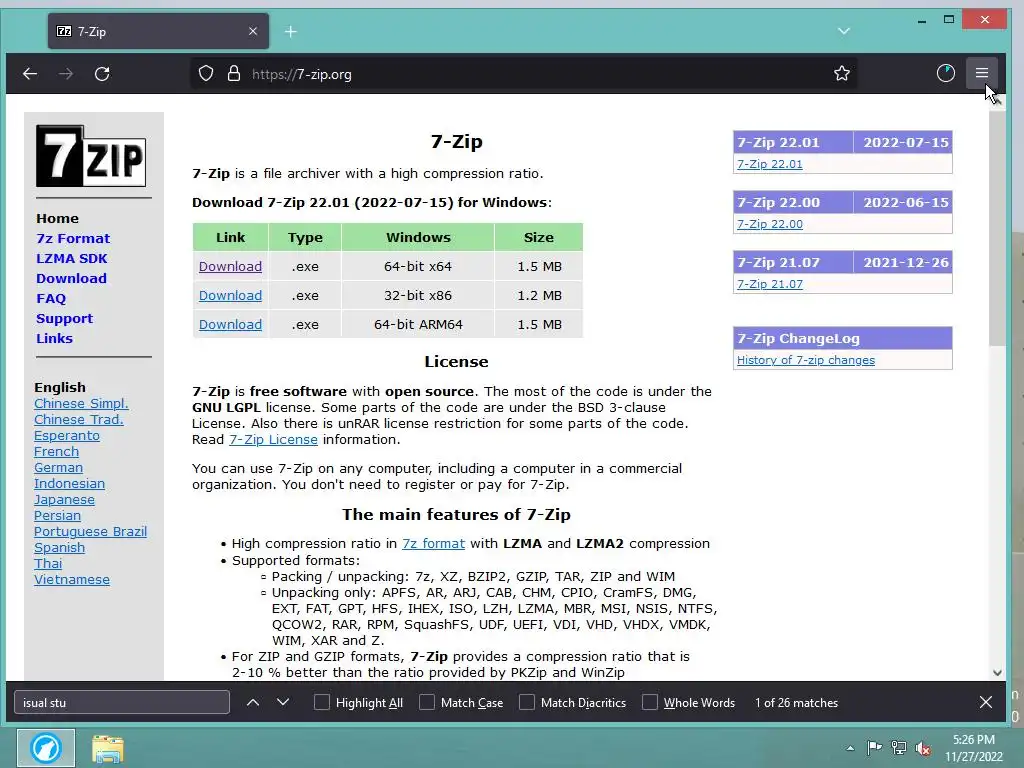
Task: Click the taskbar clock showing 5:26 PM
Action: [x=974, y=748]
